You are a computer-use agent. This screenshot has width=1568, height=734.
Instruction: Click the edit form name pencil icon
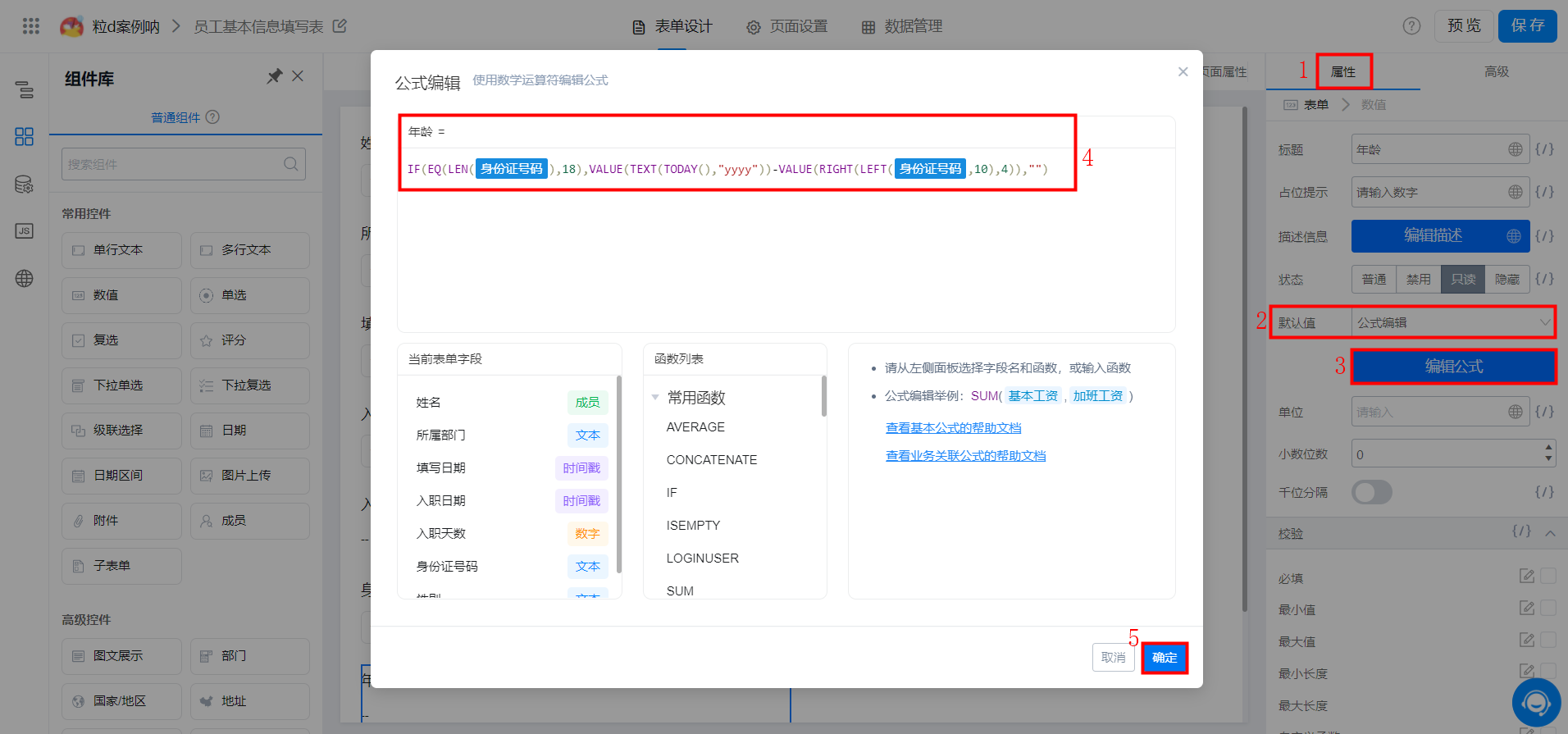340,26
